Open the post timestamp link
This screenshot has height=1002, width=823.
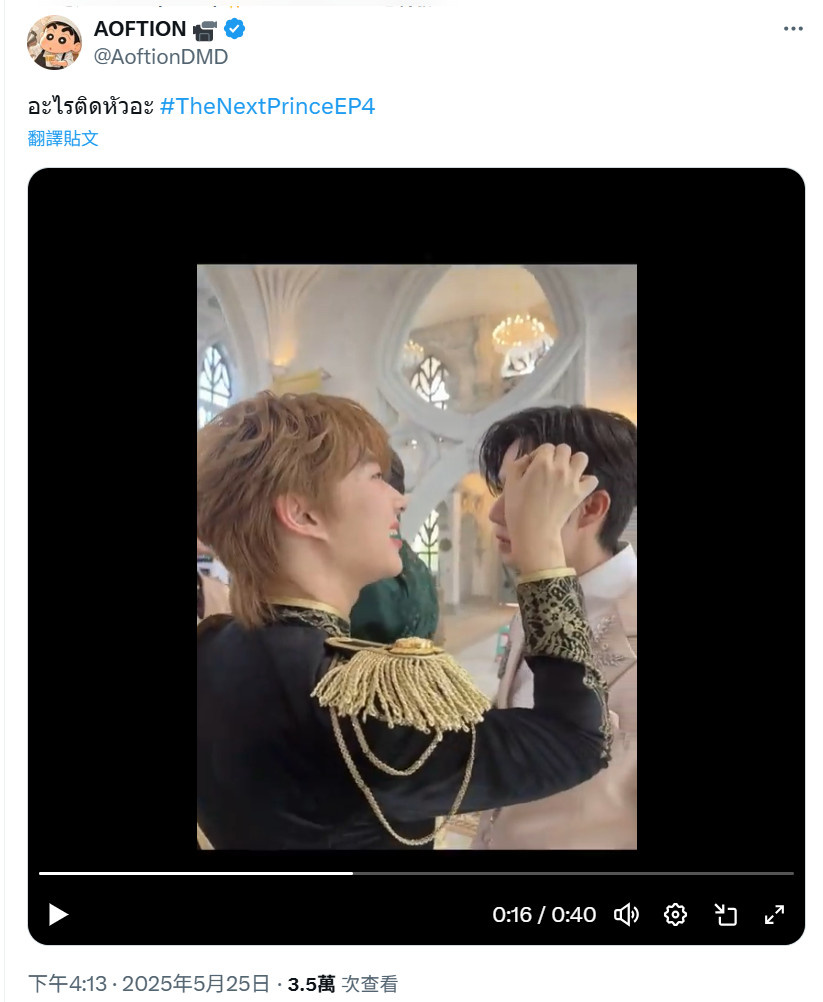149,983
